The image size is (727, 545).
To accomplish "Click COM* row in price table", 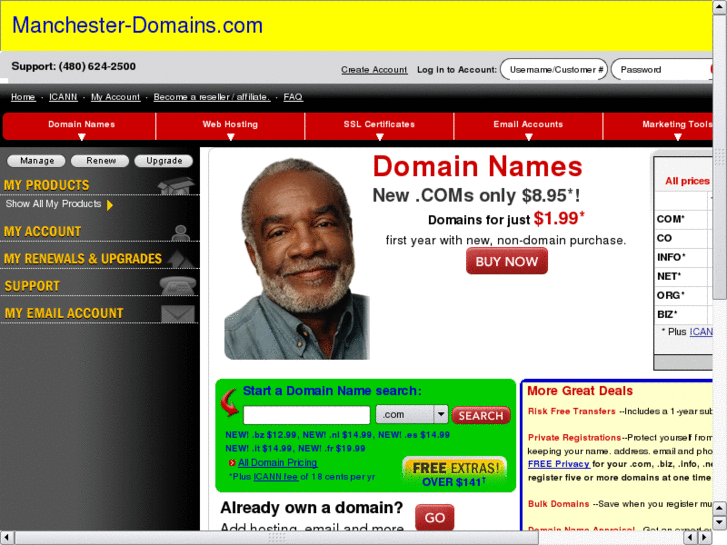I will (683, 219).
